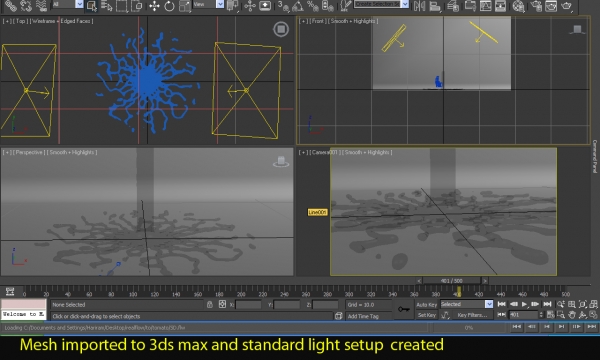Open the Selected key filter dropdown
The width and height of the screenshot is (600, 360).
tap(467, 304)
